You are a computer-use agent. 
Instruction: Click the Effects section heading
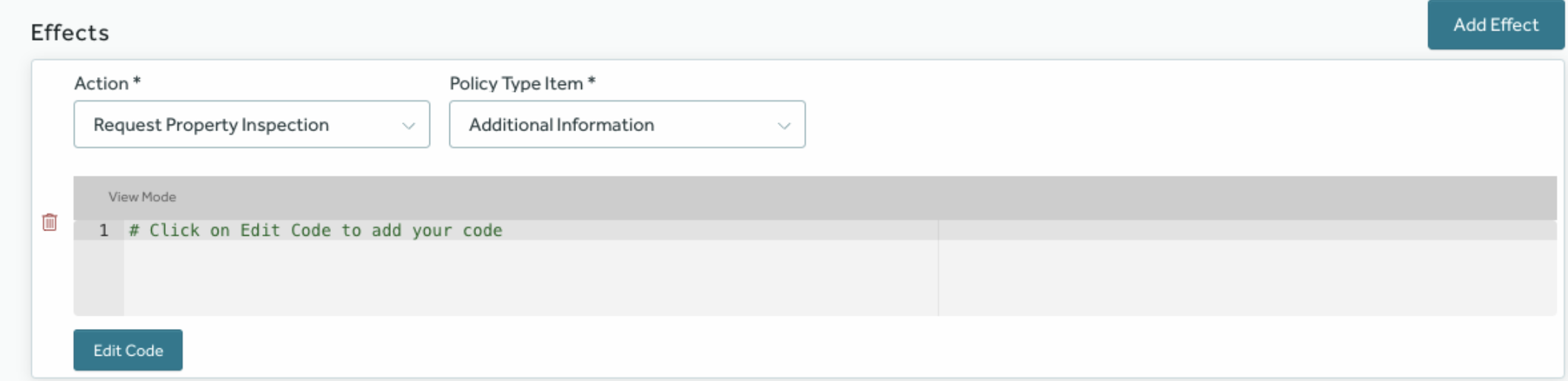click(70, 33)
